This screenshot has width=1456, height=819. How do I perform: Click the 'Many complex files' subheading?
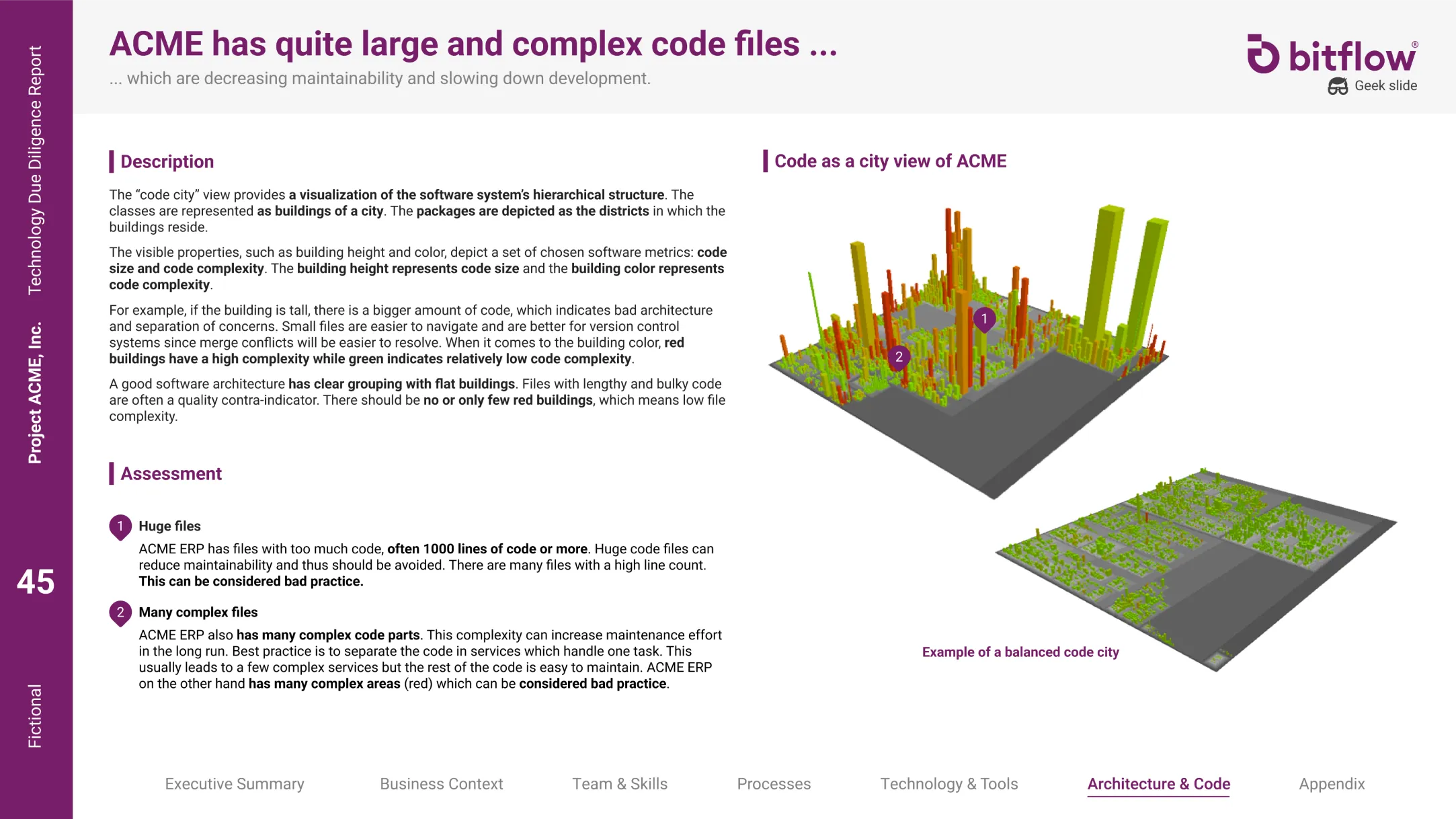(x=198, y=613)
